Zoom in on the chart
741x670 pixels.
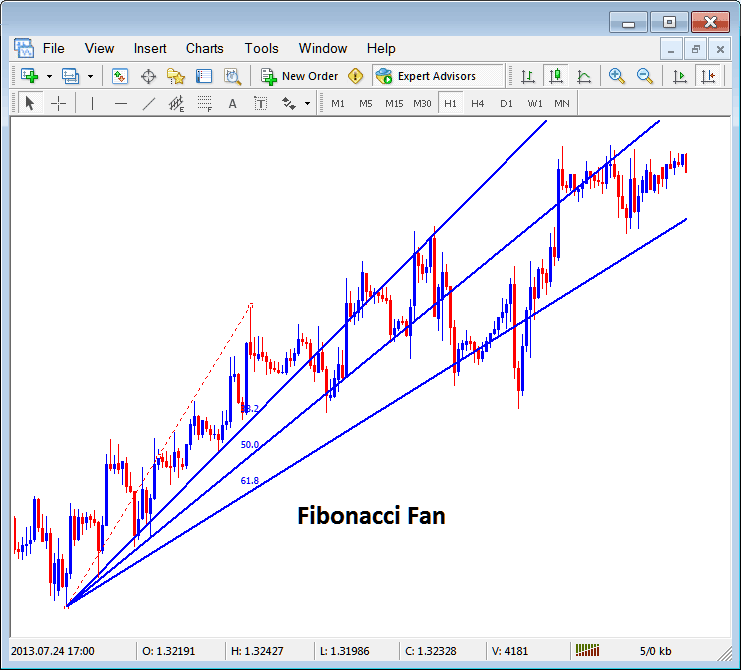(617, 76)
